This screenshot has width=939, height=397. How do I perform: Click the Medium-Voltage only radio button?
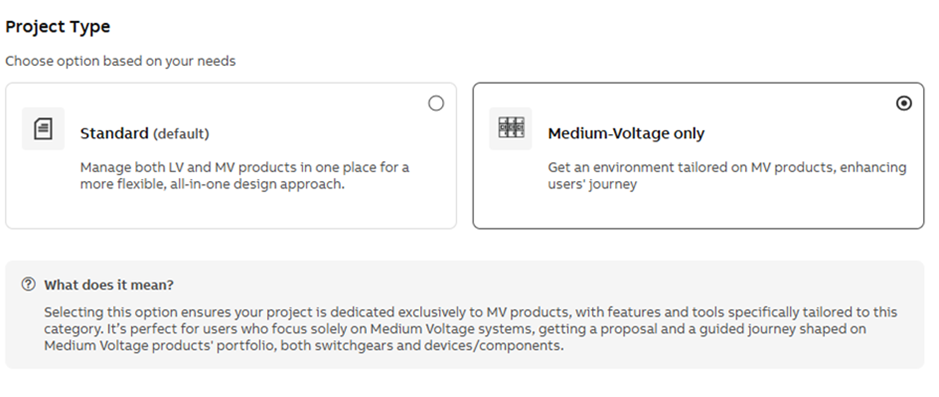click(x=904, y=104)
